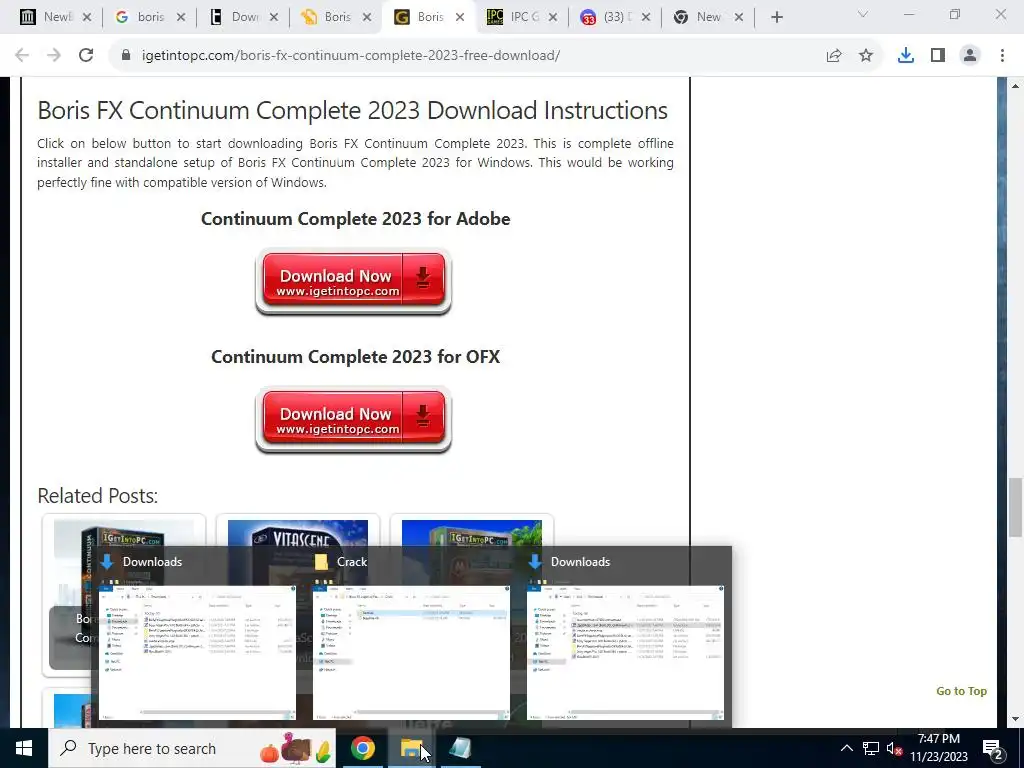Switch to the IPC Games tab
Image resolution: width=1024 pixels, height=768 pixels.
(520, 17)
